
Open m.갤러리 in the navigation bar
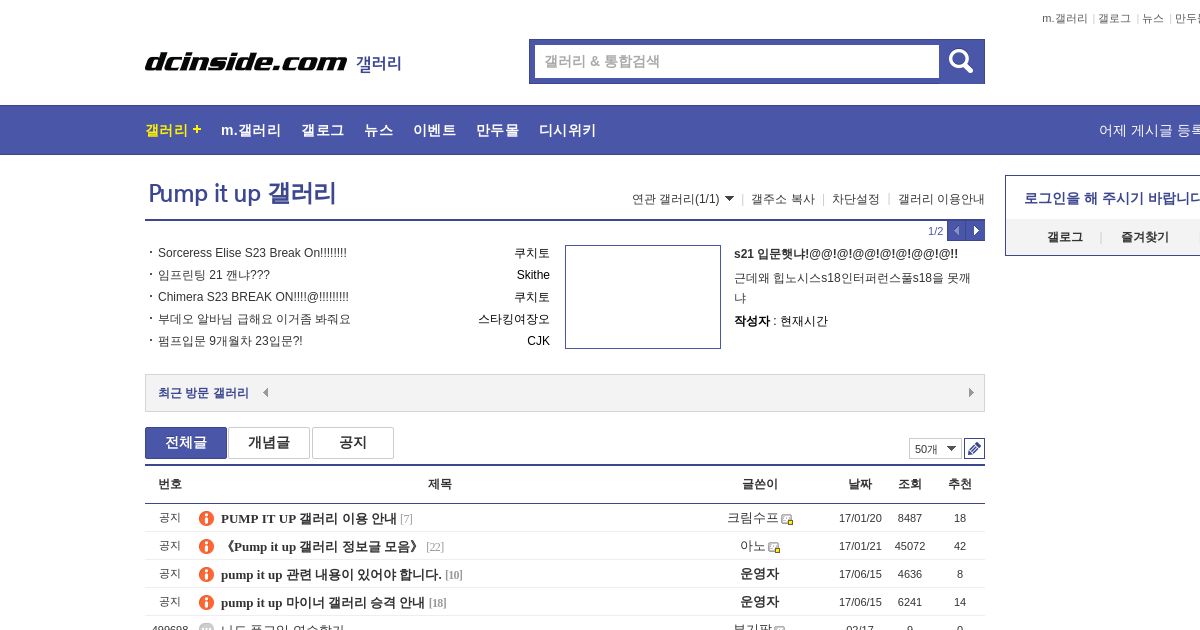(251, 130)
